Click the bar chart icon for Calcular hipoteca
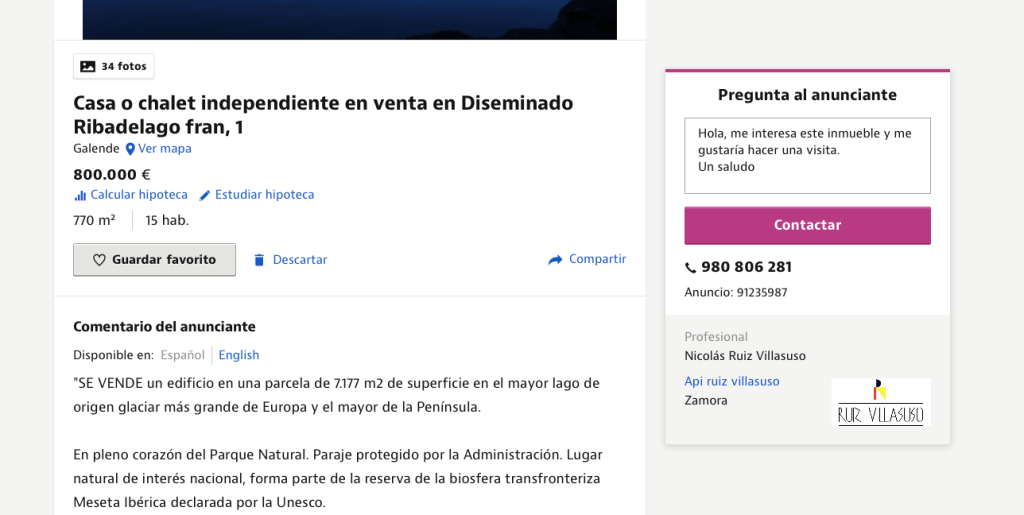 pos(80,195)
